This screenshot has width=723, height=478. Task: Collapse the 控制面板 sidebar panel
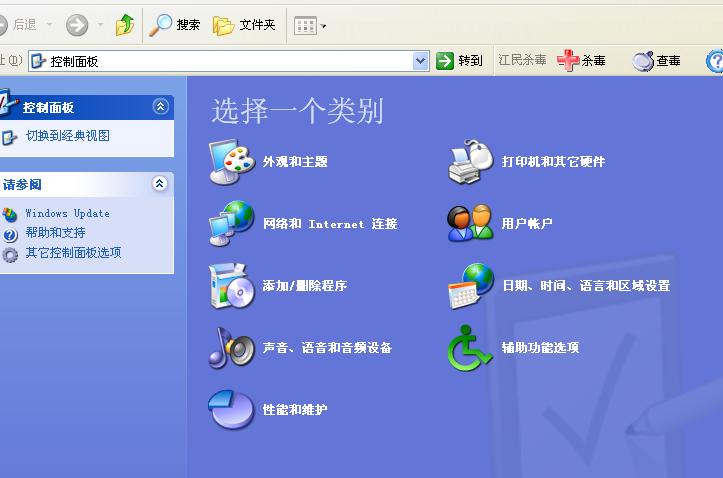click(x=160, y=107)
